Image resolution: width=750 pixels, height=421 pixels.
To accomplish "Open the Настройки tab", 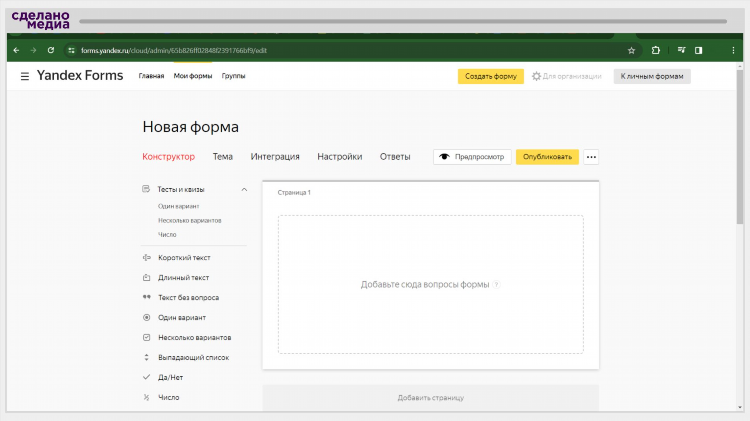I will 340,156.
